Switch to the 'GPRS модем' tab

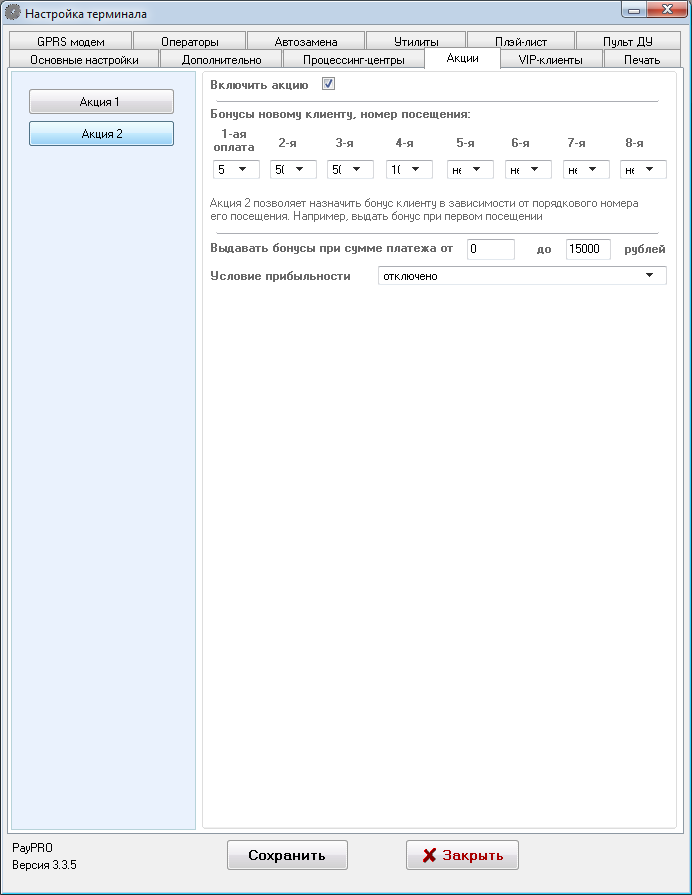(70, 42)
